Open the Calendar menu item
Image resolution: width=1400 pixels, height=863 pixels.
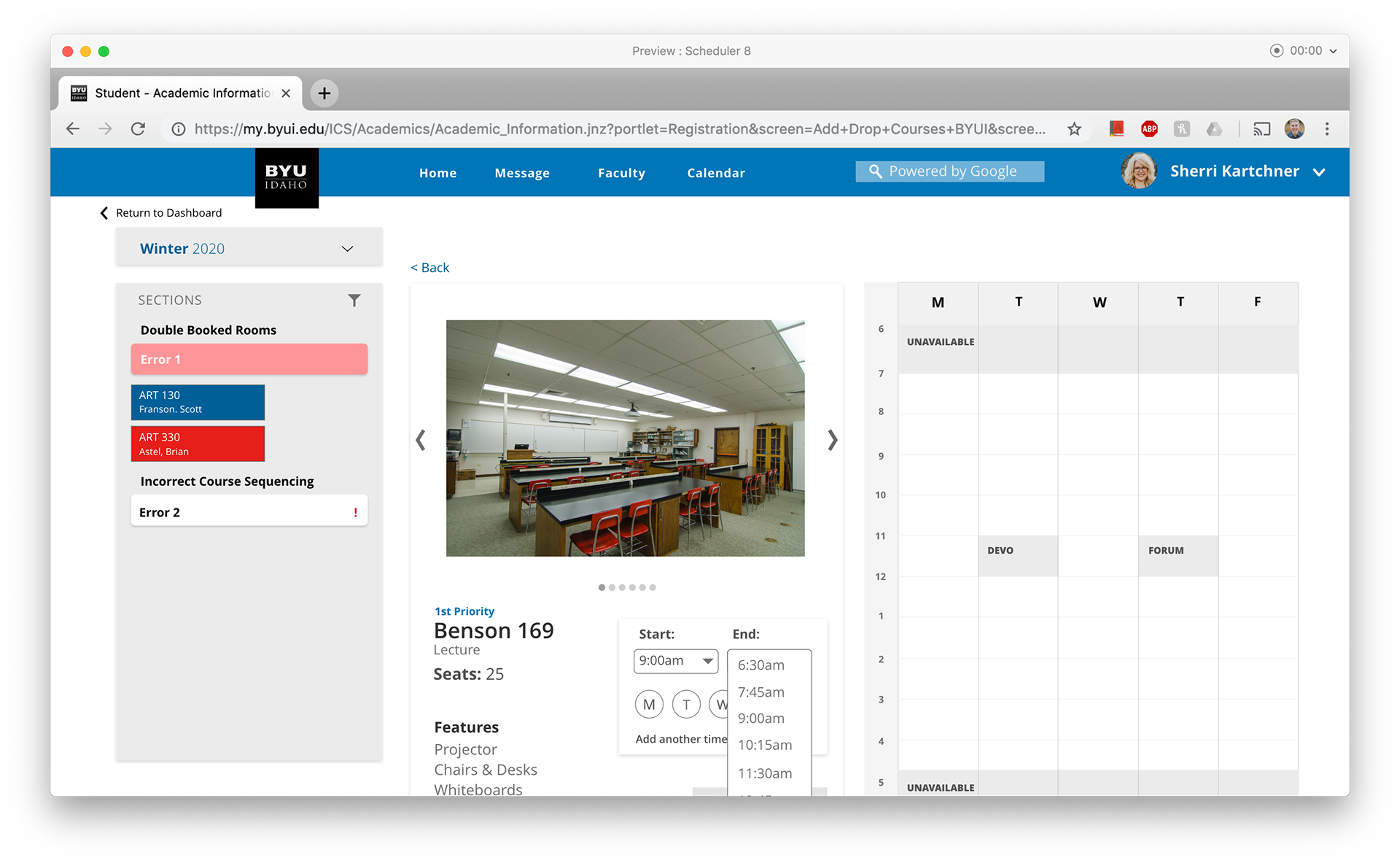point(716,173)
